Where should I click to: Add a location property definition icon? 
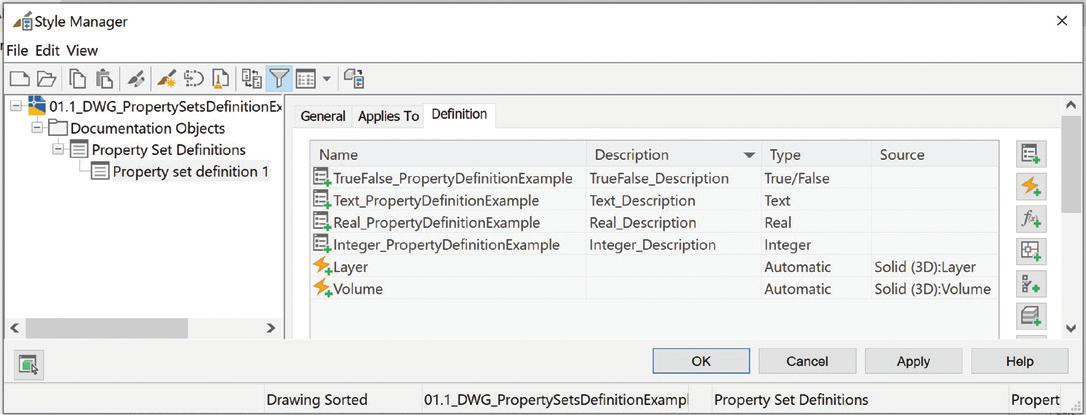[1032, 251]
